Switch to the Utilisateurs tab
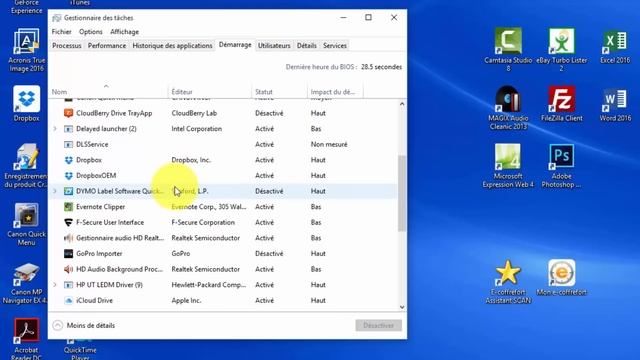The image size is (640, 360). pos(274,46)
